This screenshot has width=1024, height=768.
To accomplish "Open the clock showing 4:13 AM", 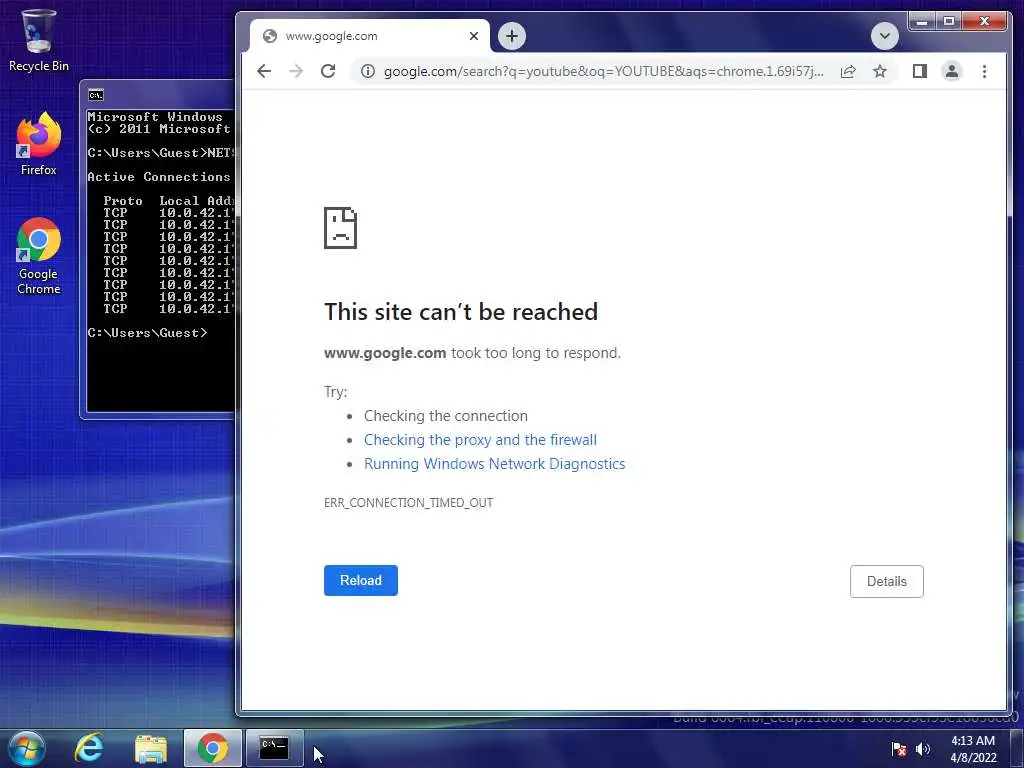I will [x=973, y=749].
